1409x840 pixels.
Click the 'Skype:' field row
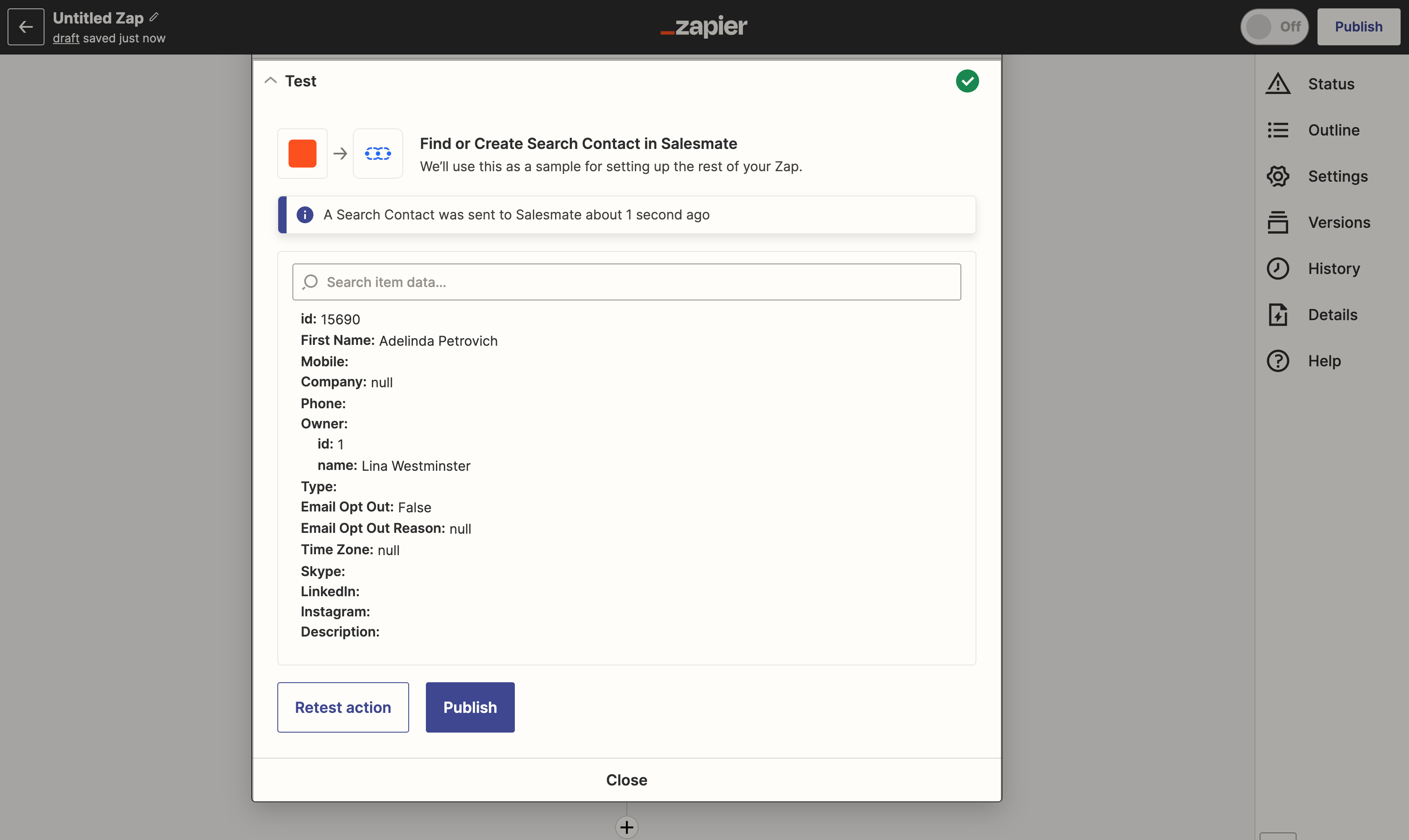tap(323, 571)
